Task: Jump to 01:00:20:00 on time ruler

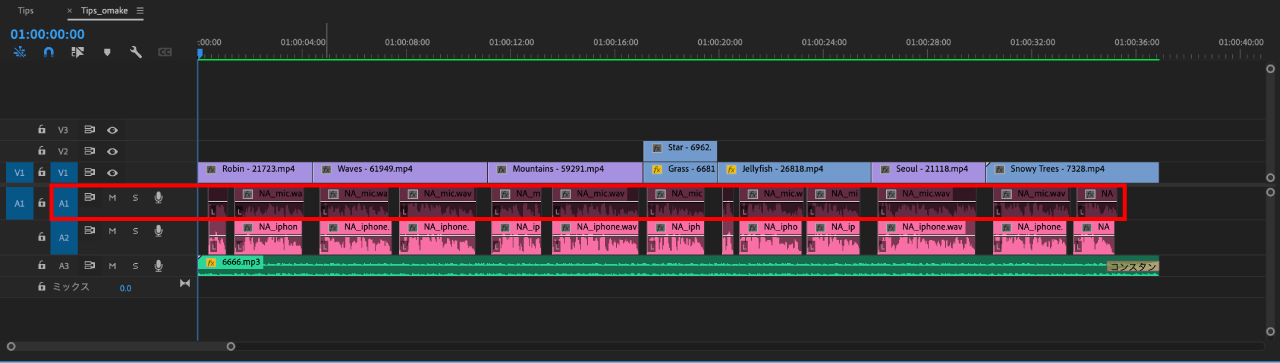Action: (x=719, y=42)
